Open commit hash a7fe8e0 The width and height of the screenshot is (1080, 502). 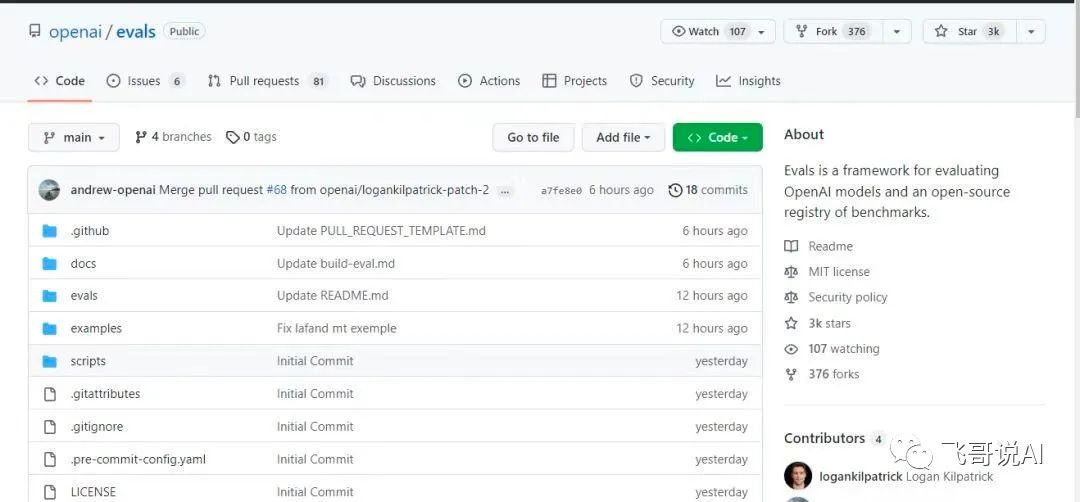coord(561,191)
